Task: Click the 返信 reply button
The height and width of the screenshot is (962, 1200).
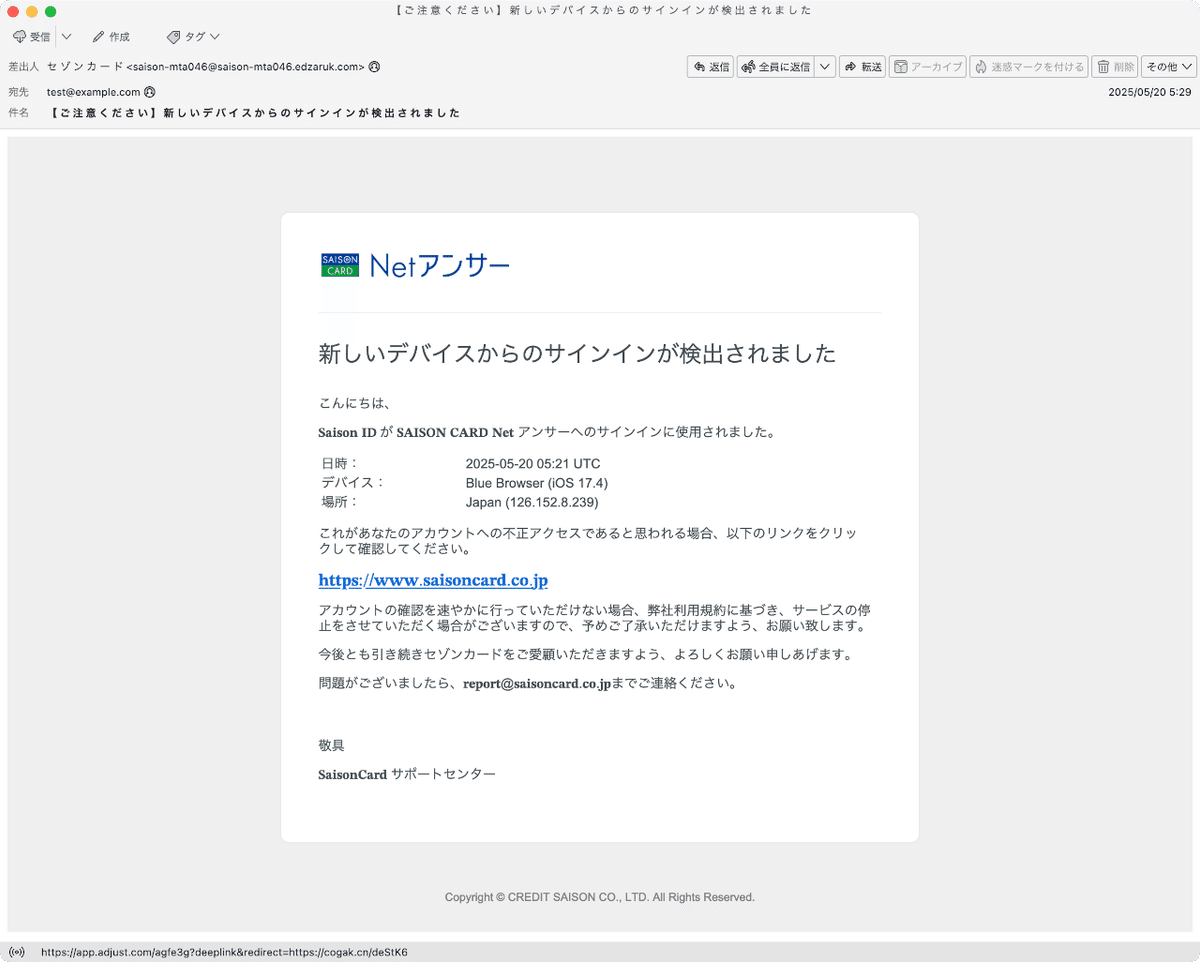Action: tap(711, 67)
